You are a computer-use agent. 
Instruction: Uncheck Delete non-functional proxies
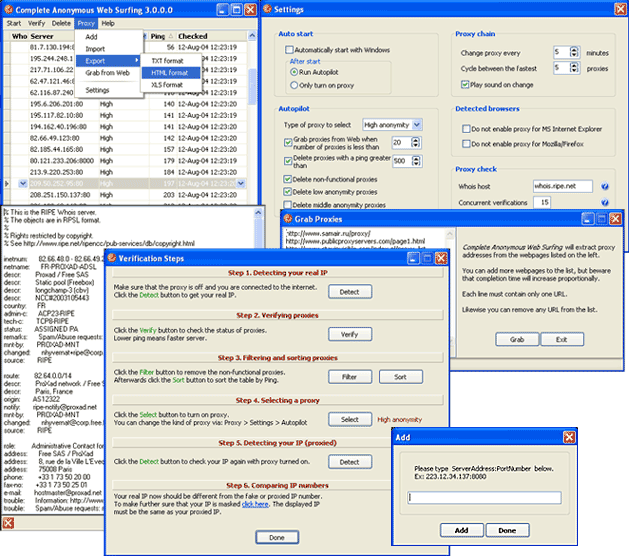click(287, 179)
